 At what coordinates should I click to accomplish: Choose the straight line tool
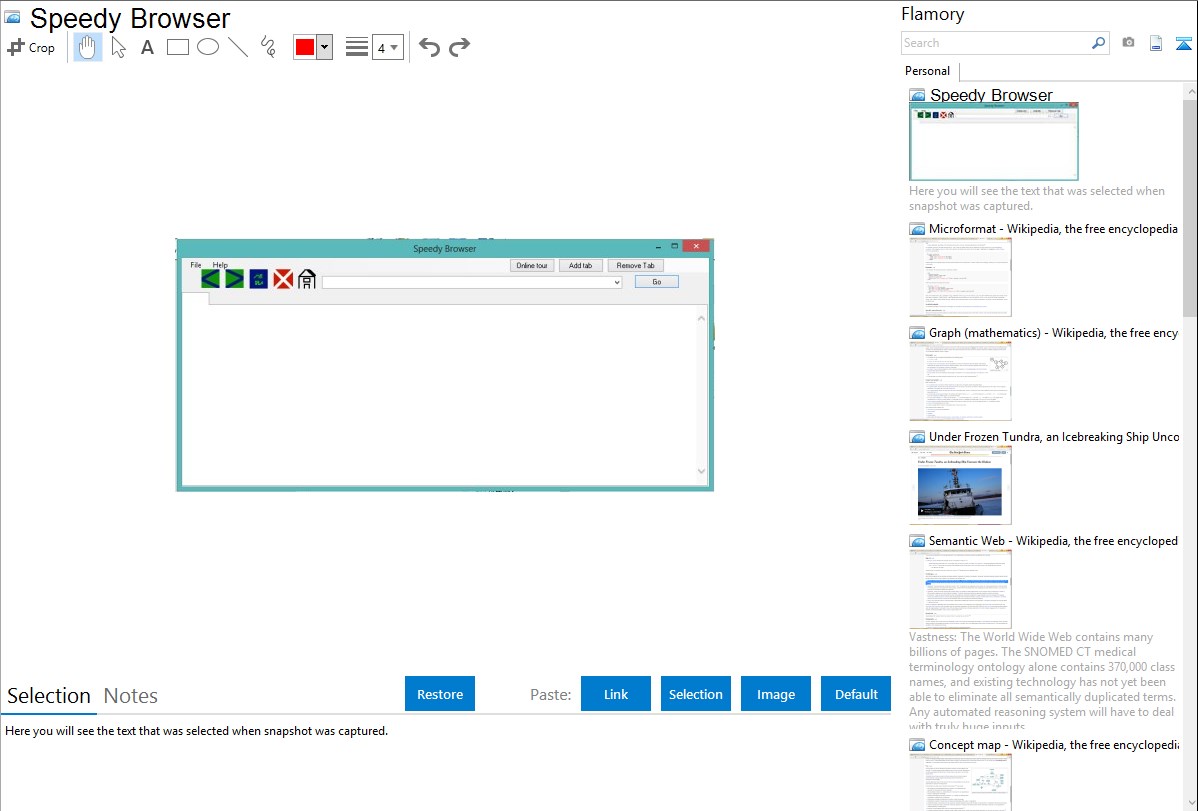[238, 47]
